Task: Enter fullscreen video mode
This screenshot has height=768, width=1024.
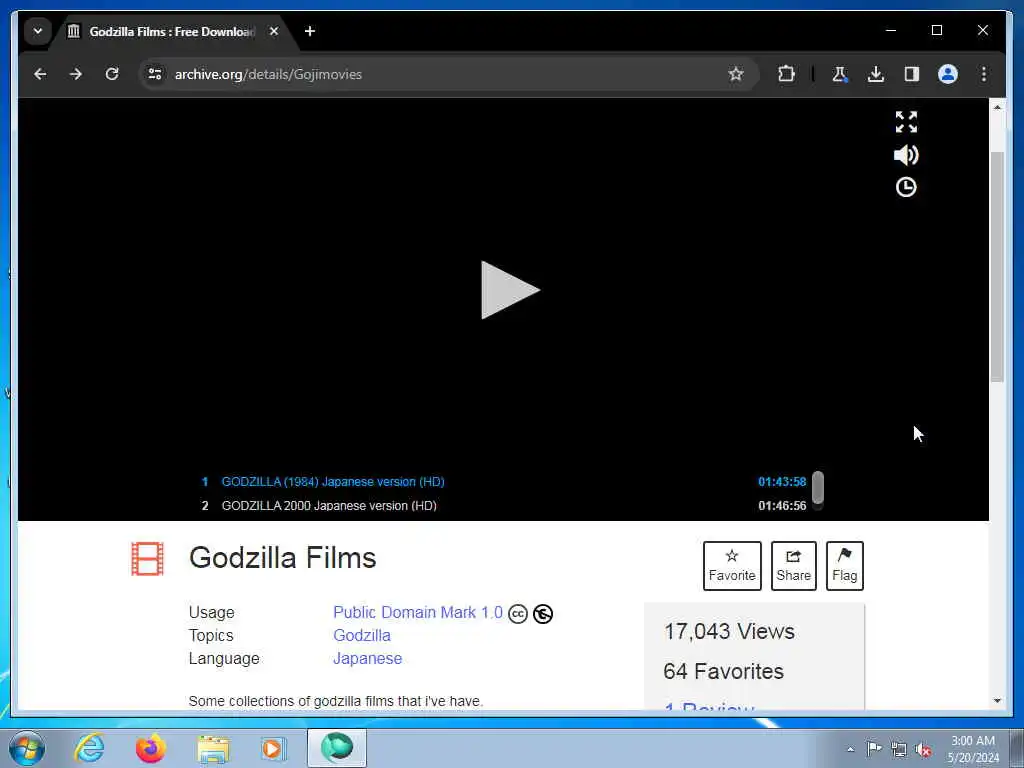Action: [x=906, y=121]
